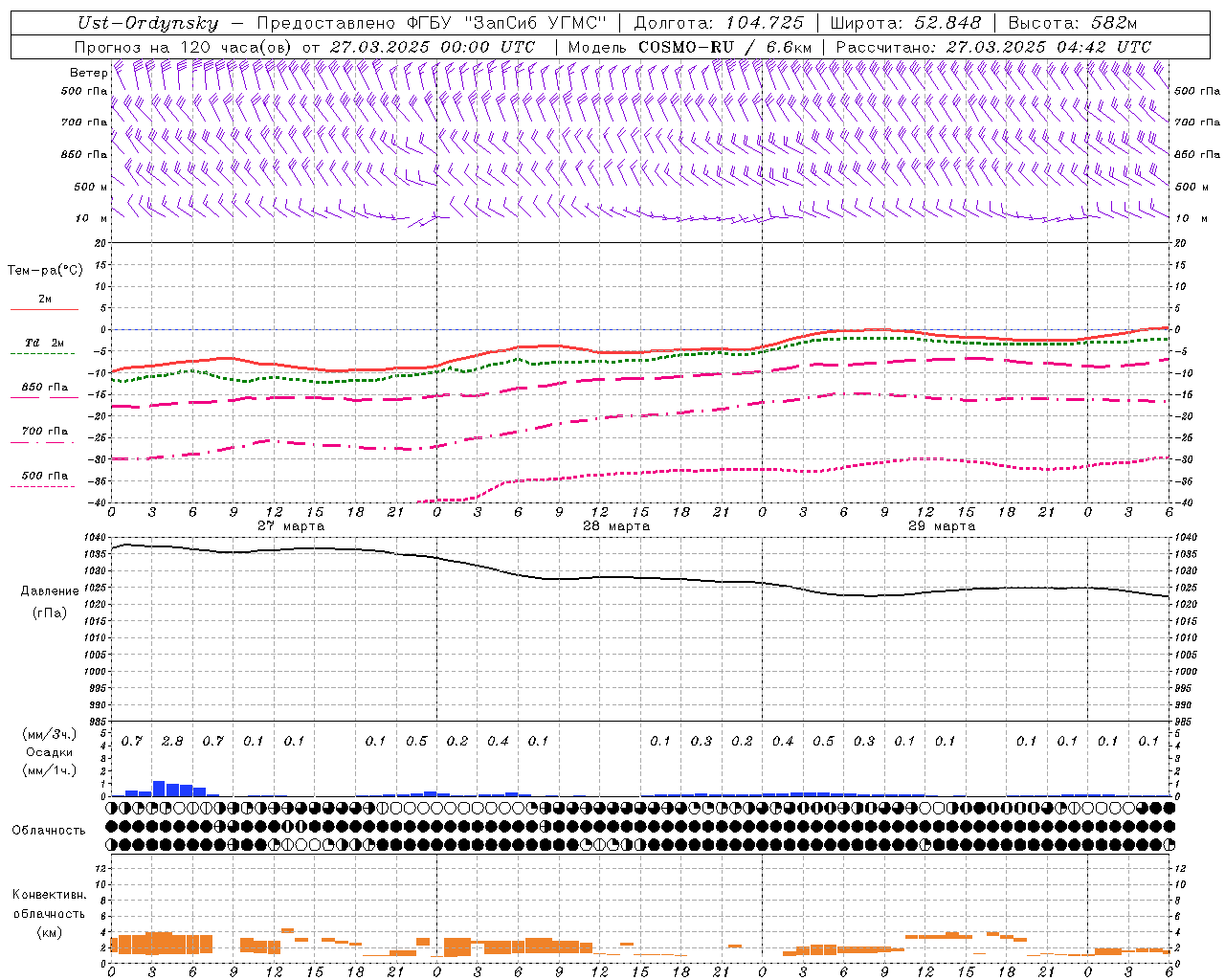Click the Td 2м dew point legend entry
The width and height of the screenshot is (1225, 980).
coord(45,343)
